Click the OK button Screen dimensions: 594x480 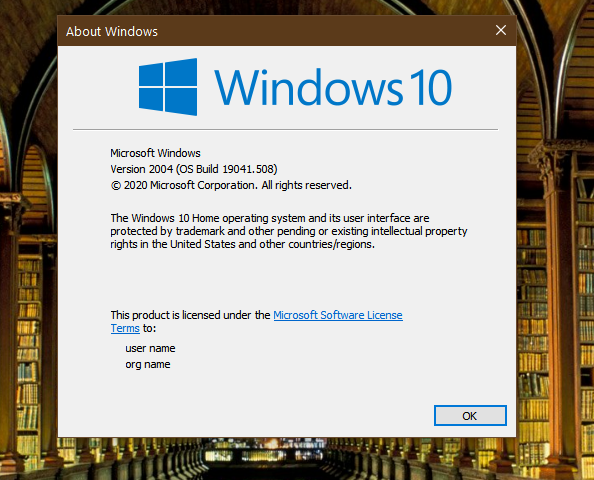[x=470, y=416]
